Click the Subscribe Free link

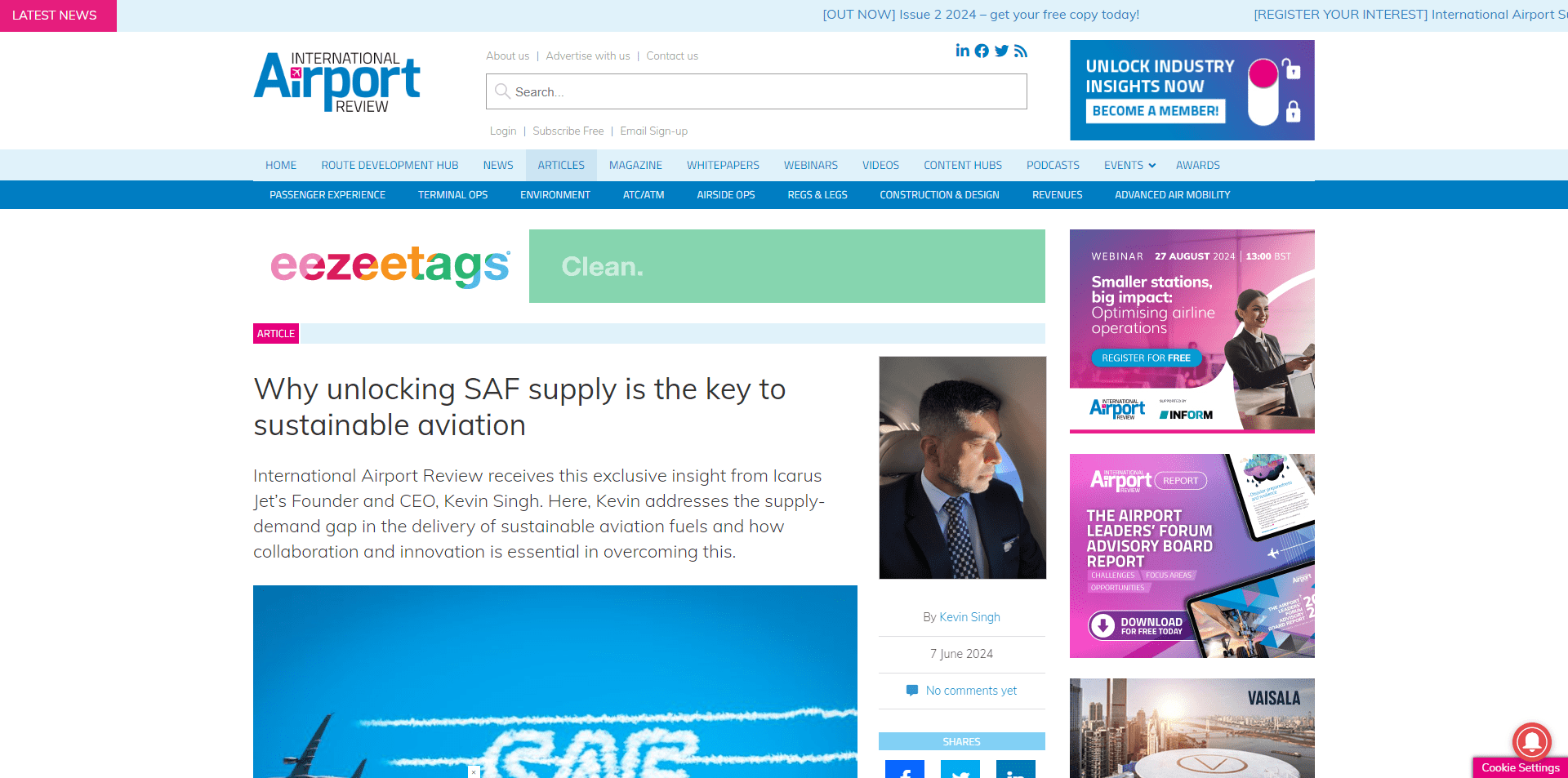point(568,131)
